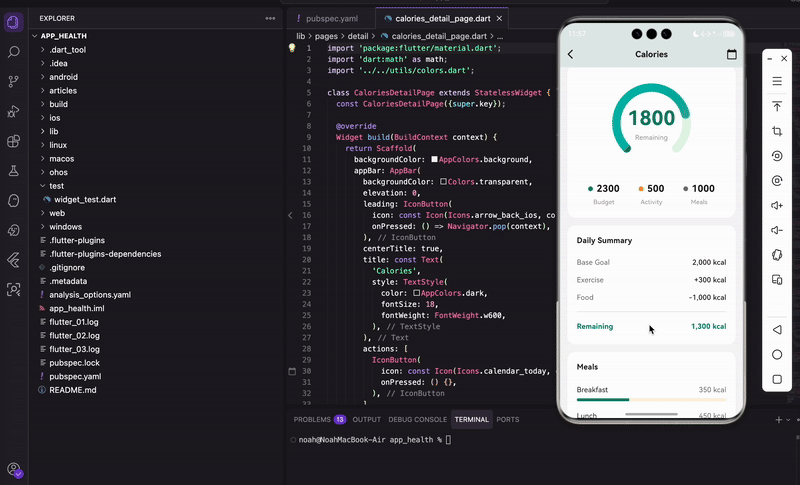
Task: Open the Testing flask icon view
Action: 14,170
